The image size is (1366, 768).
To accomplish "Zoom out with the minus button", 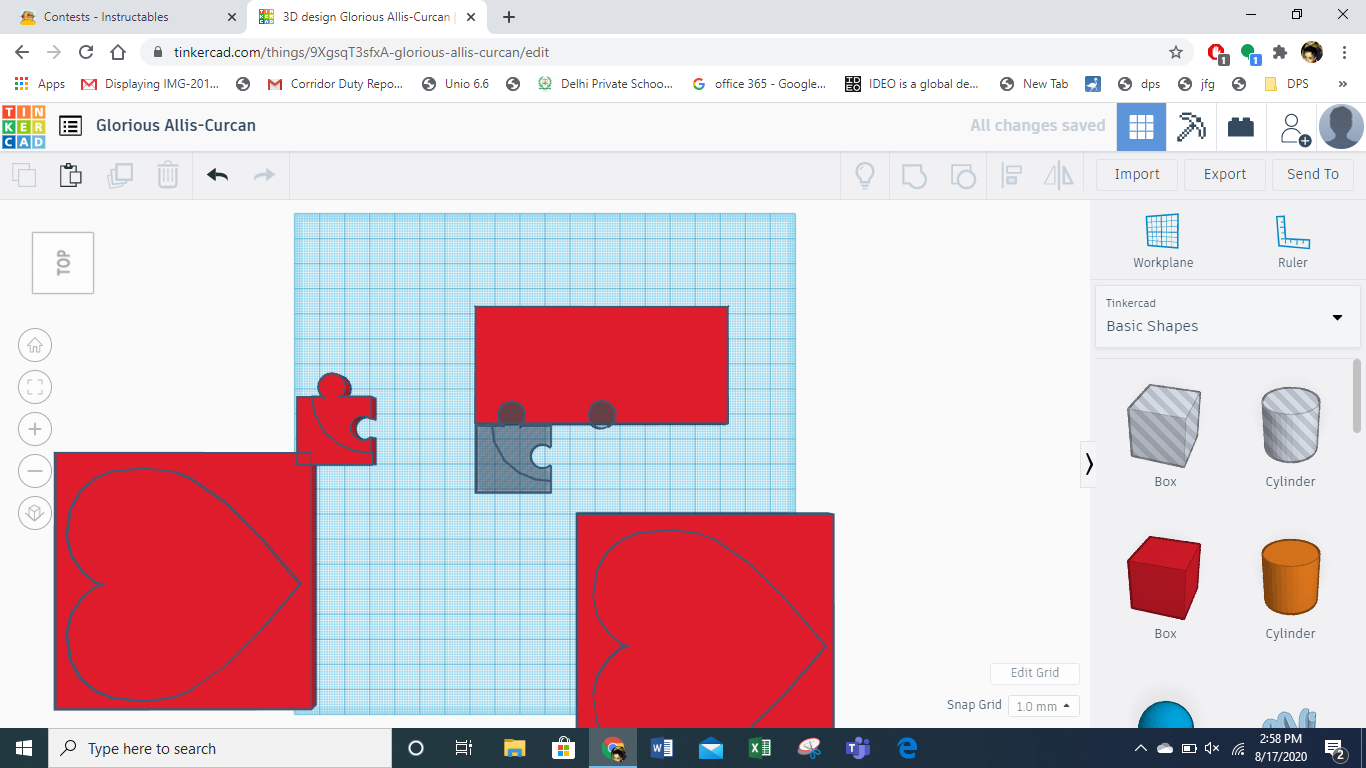I will tap(35, 471).
